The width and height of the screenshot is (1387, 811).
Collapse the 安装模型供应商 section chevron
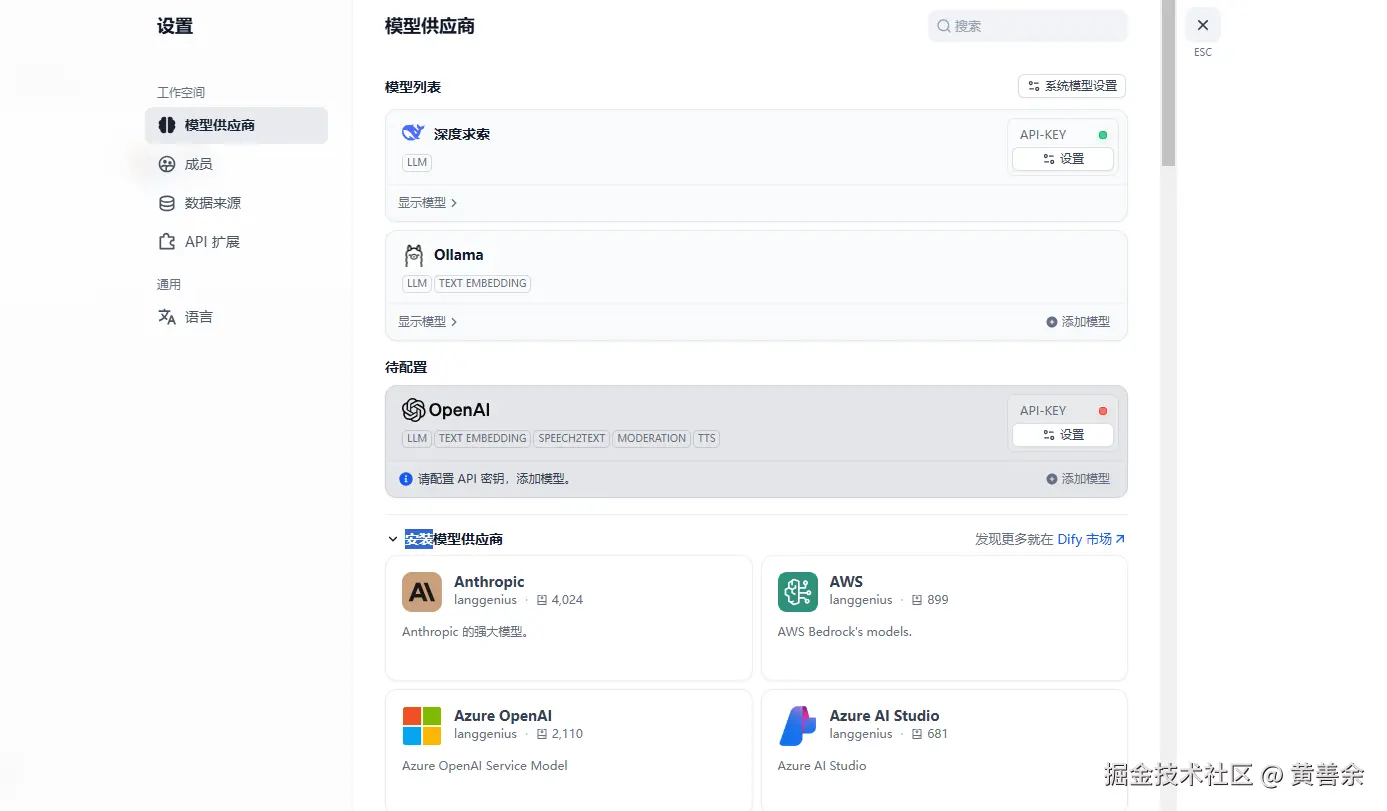393,539
